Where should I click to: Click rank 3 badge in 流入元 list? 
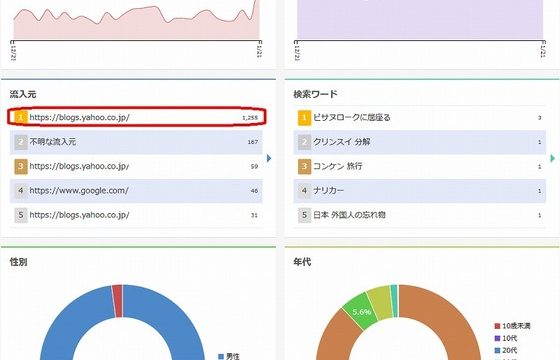coord(21,166)
